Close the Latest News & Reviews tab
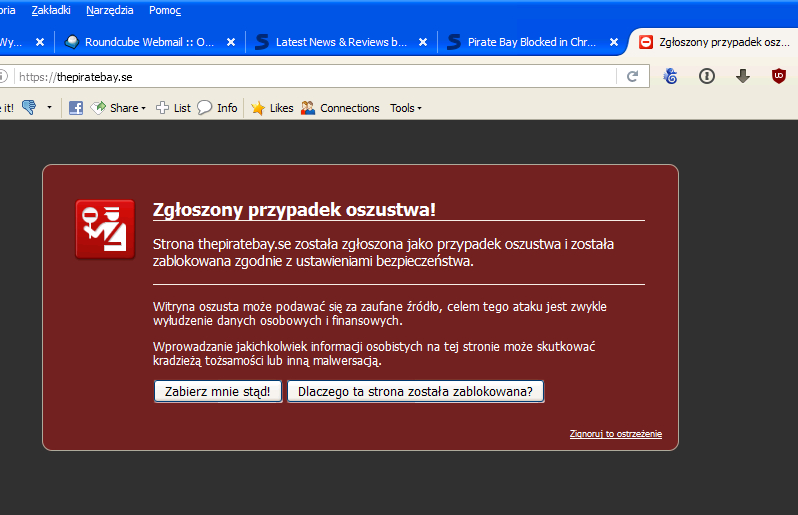The image size is (798, 515). [423, 42]
